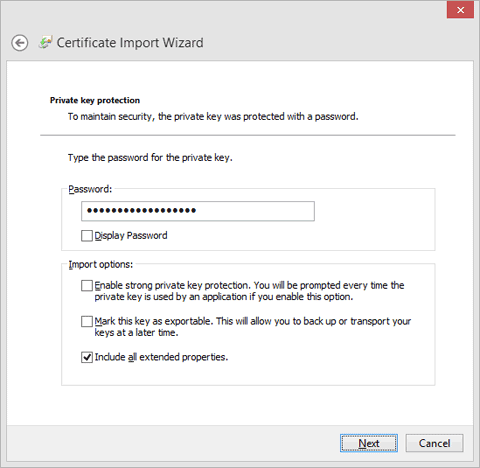Click the 'Type the password for the private key' text

150,158
